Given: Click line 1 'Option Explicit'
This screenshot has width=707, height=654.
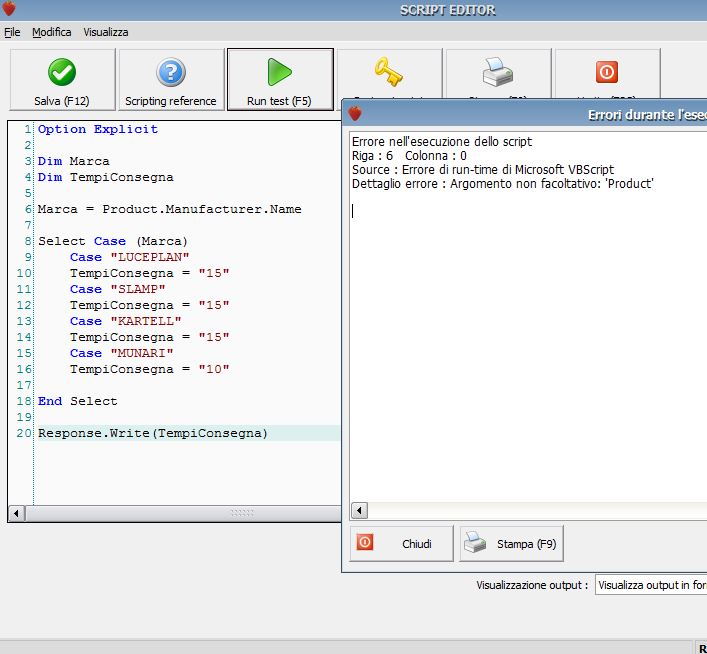Looking at the screenshot, I should [x=98, y=129].
